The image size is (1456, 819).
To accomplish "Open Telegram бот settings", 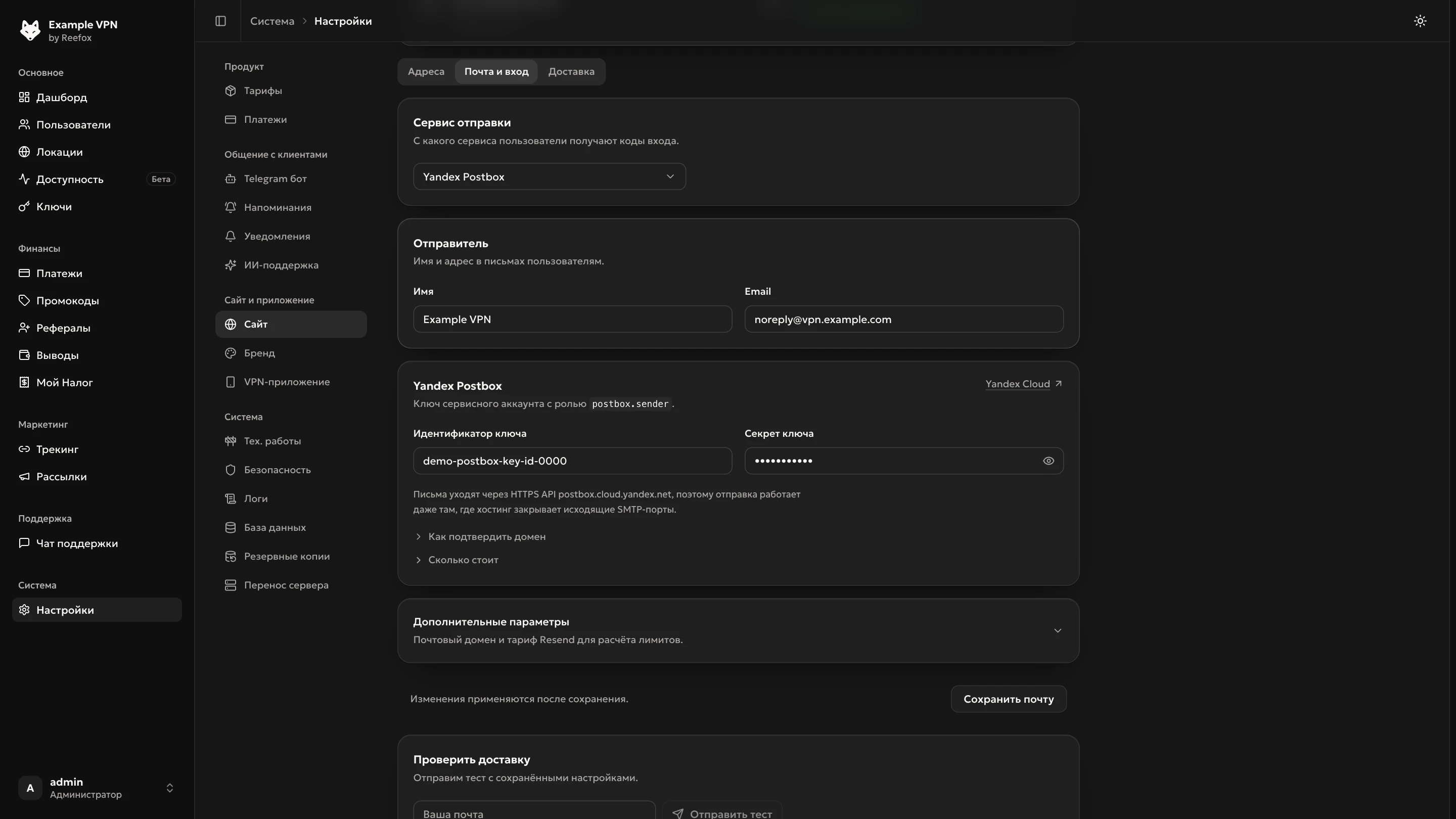I will (291, 178).
